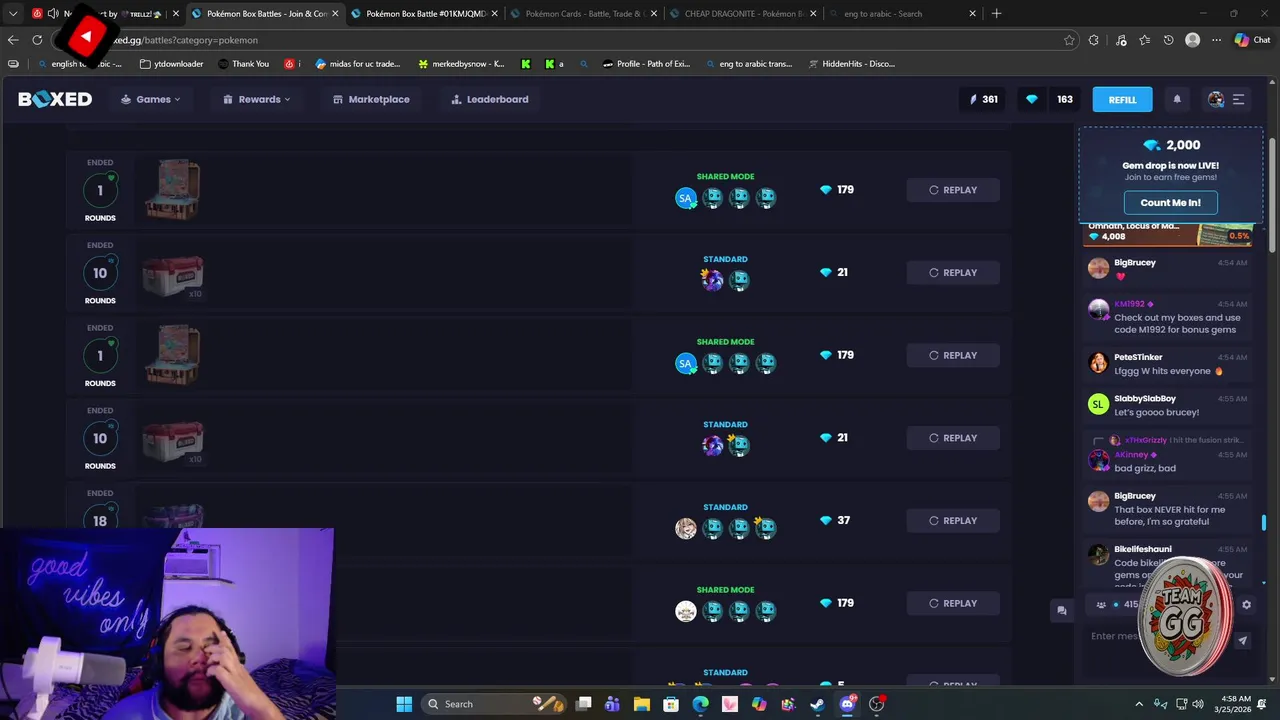The height and width of the screenshot is (720, 1280).
Task: Open the Leaderboard page
Action: tap(490, 99)
